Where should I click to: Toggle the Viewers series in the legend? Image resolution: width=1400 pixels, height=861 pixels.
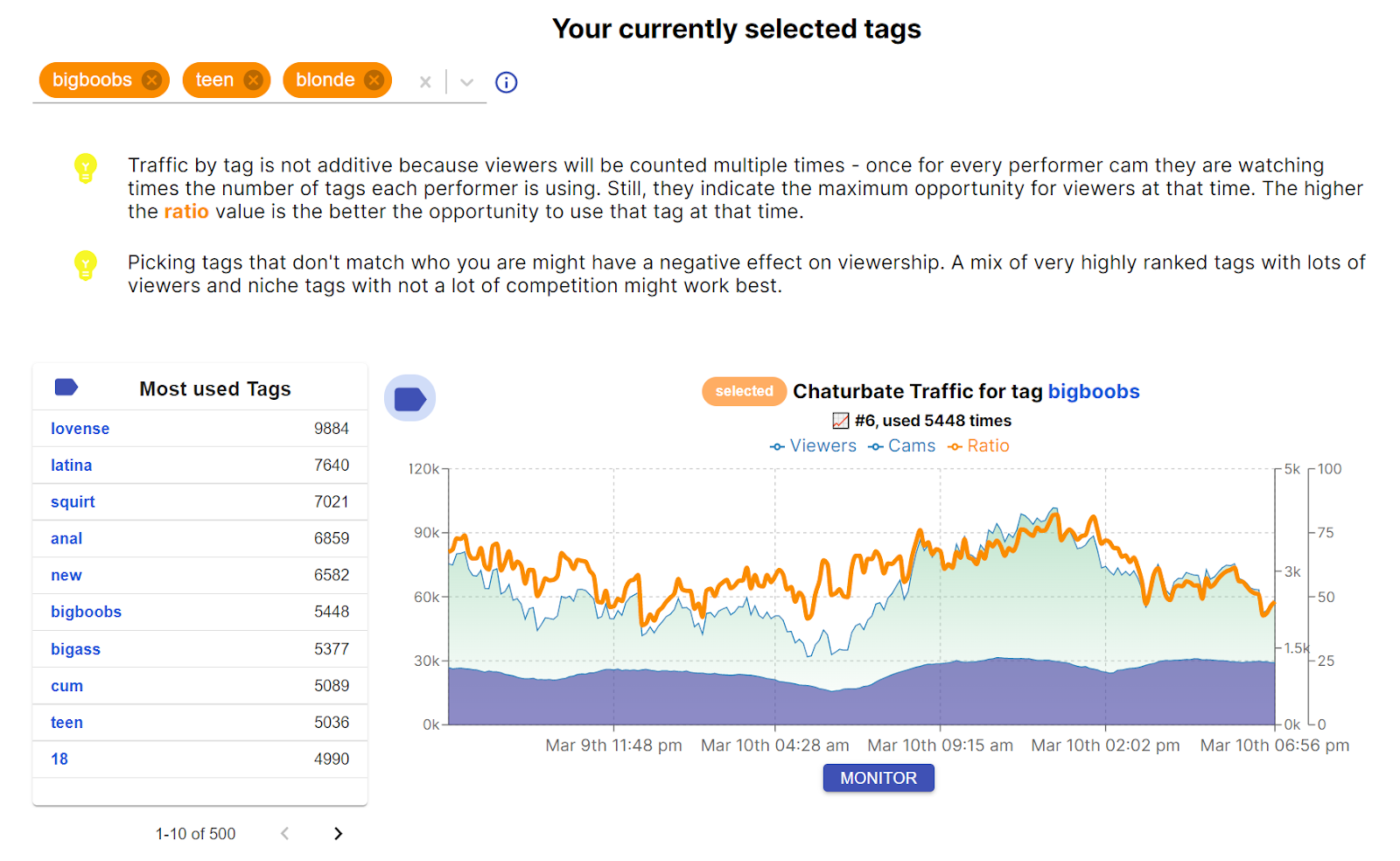coord(813,446)
